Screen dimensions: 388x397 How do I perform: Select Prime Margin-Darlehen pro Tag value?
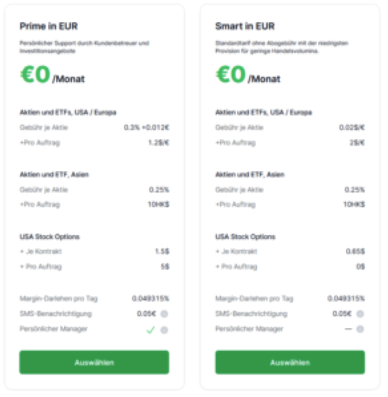pyautogui.click(x=150, y=298)
